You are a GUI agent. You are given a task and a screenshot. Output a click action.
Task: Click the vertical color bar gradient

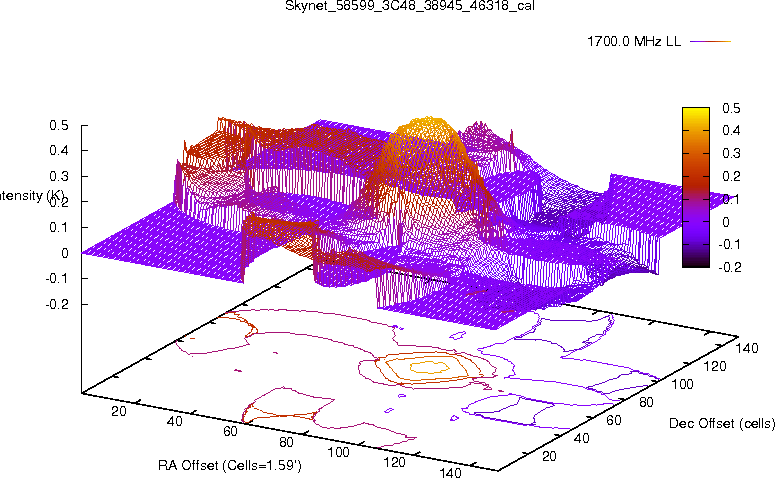coord(695,187)
